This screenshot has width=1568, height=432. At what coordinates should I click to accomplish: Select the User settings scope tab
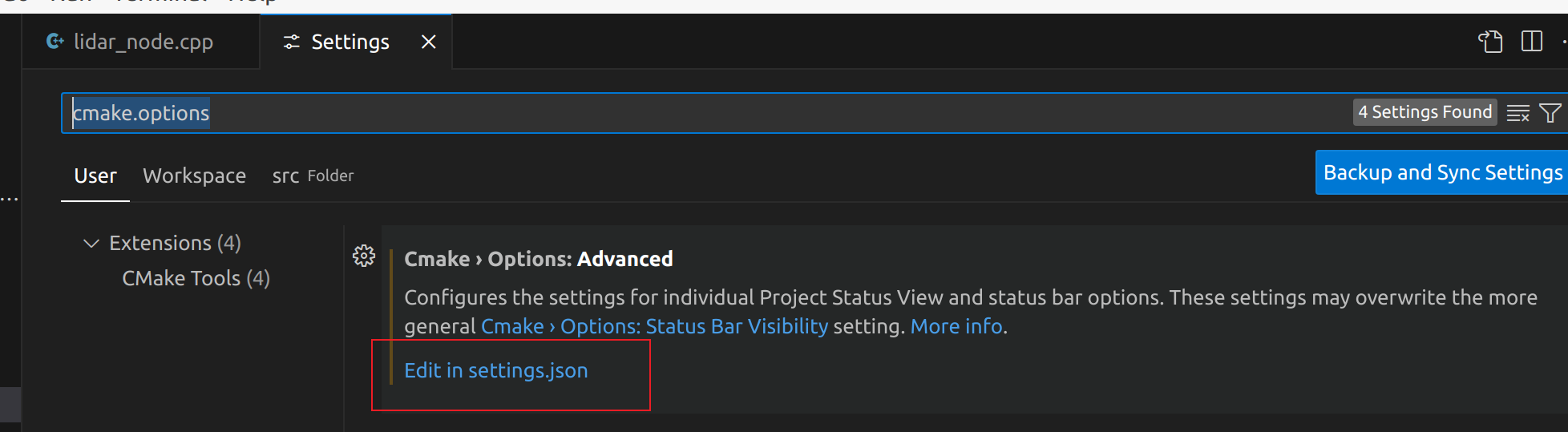pyautogui.click(x=95, y=176)
